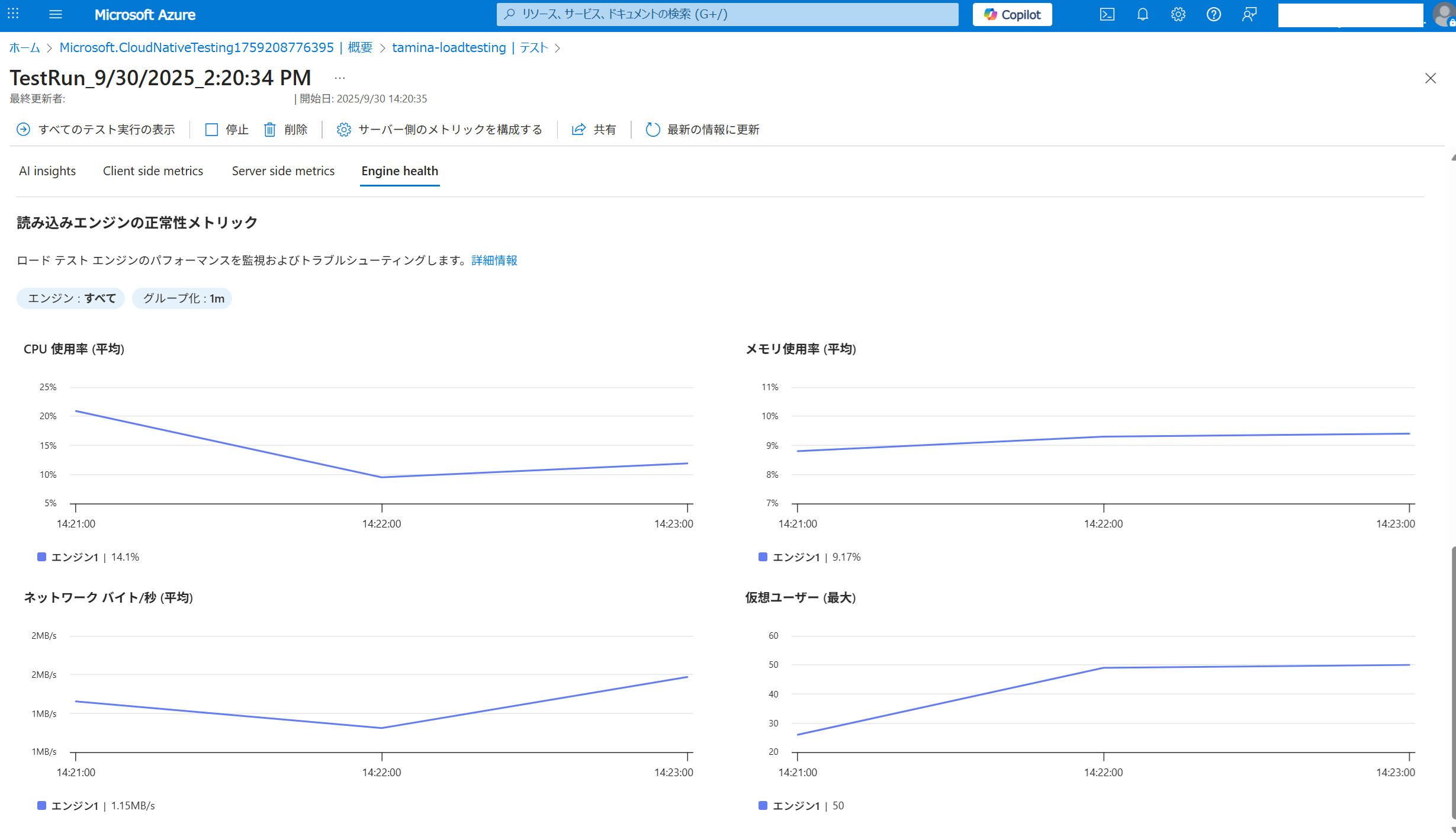Switch to Client side metrics tab

[153, 171]
